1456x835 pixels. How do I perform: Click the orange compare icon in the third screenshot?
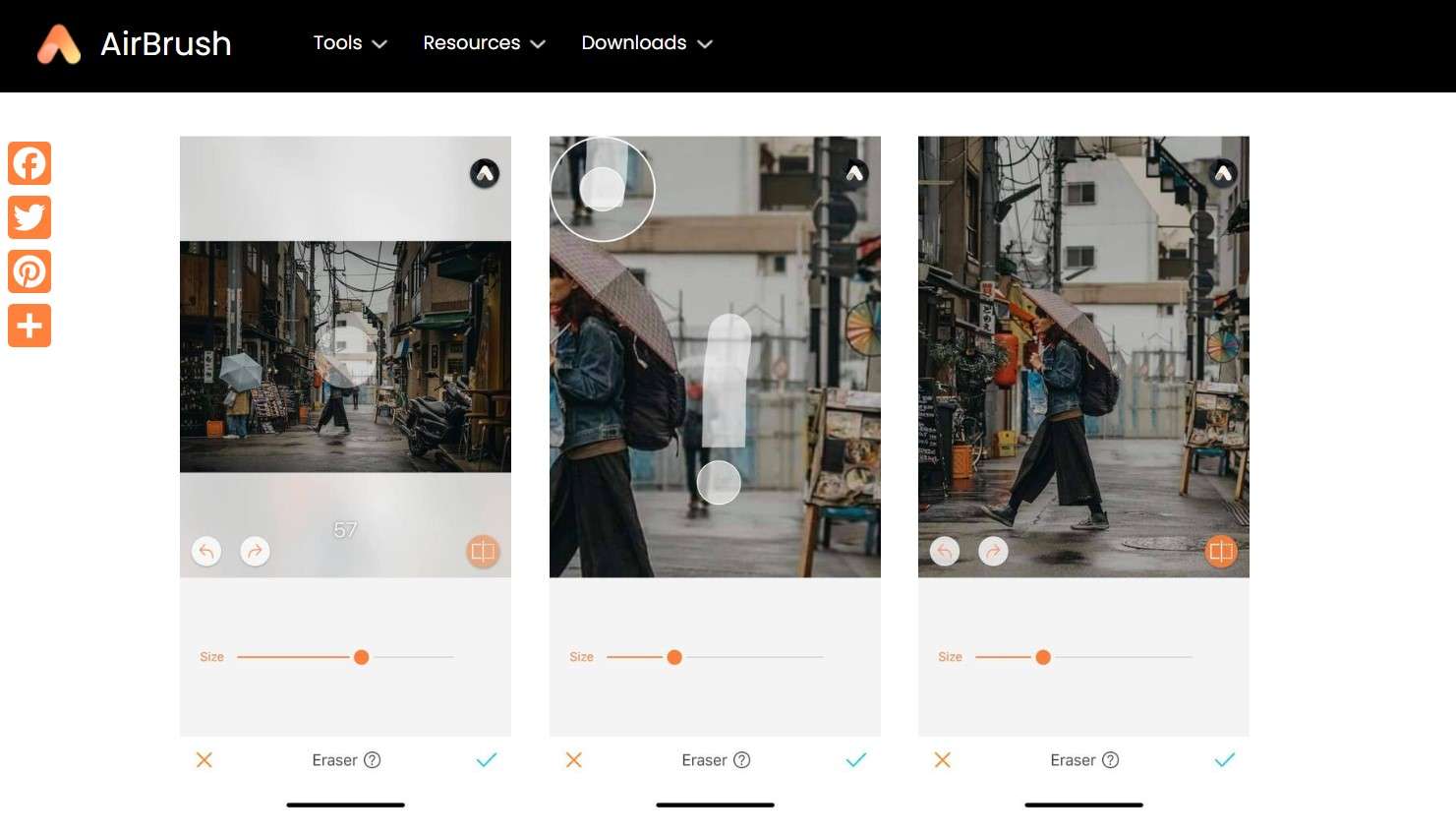coord(1221,552)
